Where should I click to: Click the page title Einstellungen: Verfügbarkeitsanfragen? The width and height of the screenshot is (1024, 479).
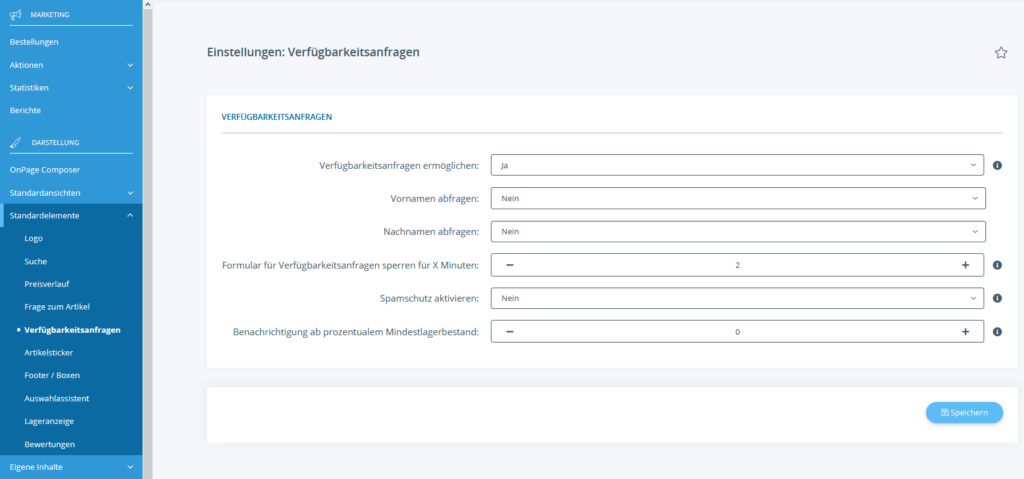(313, 52)
